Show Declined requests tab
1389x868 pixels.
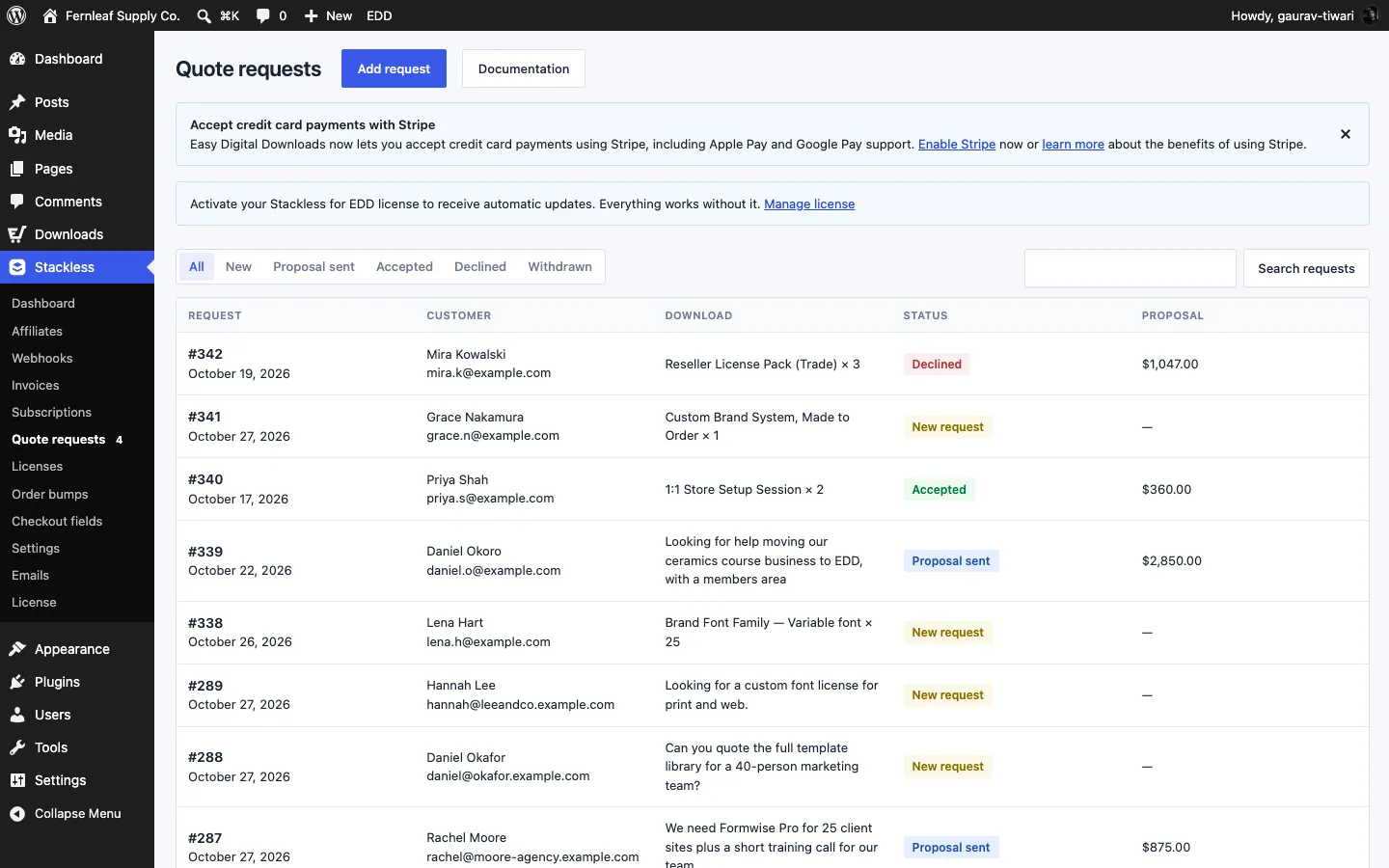coord(480,267)
